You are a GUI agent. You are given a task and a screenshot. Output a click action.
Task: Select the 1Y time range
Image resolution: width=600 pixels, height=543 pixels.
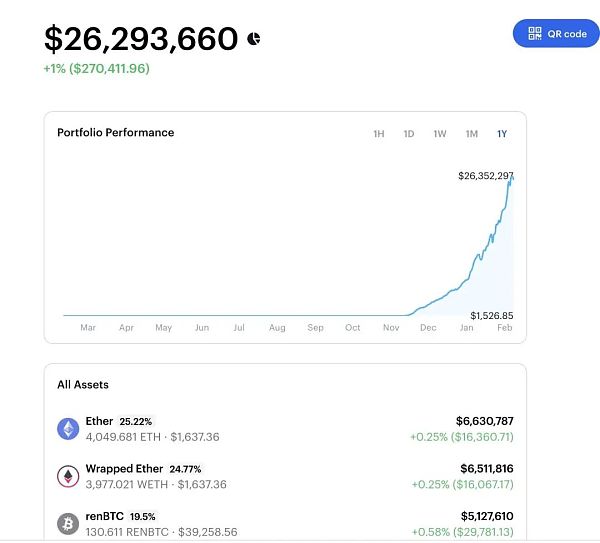click(x=502, y=134)
